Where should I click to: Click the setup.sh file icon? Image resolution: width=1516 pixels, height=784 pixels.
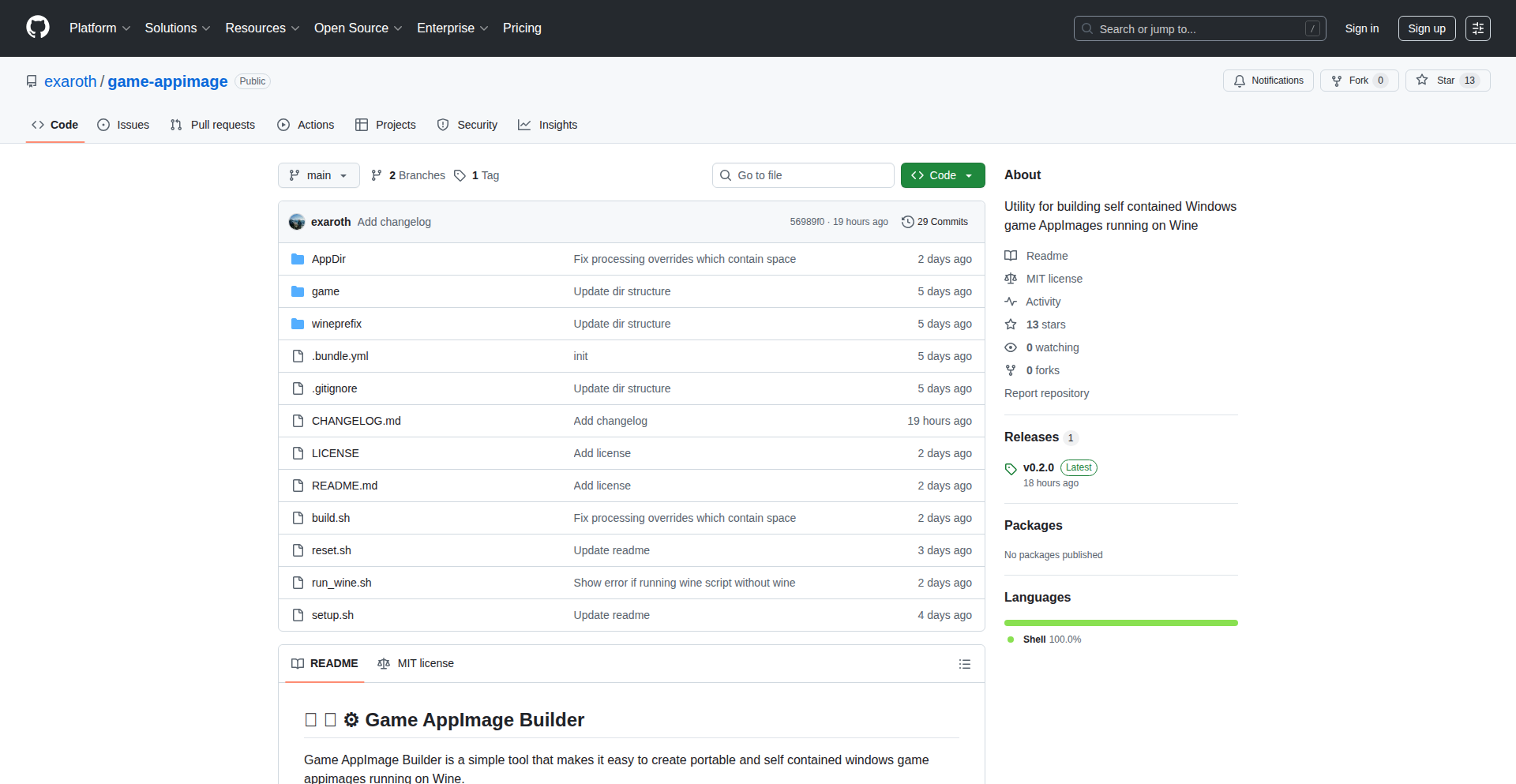pos(298,615)
